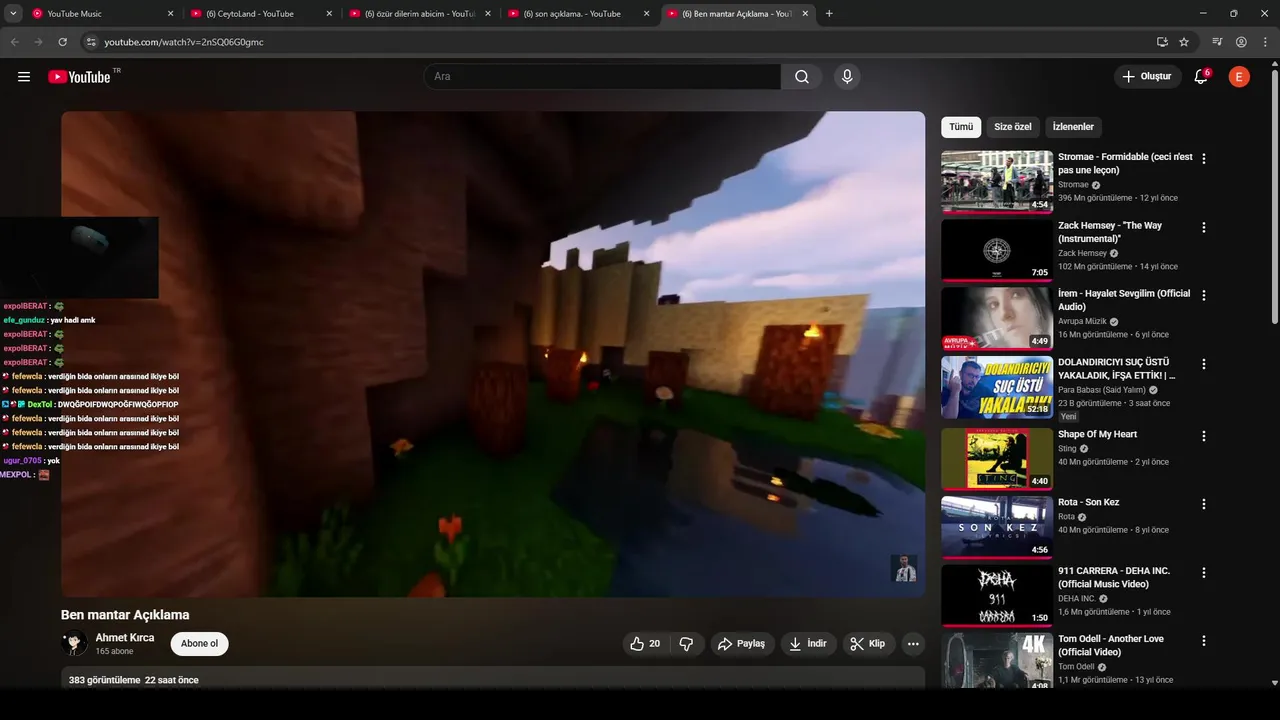
Task: Open options for the Shape Of My Heart video
Action: pos(1204,436)
